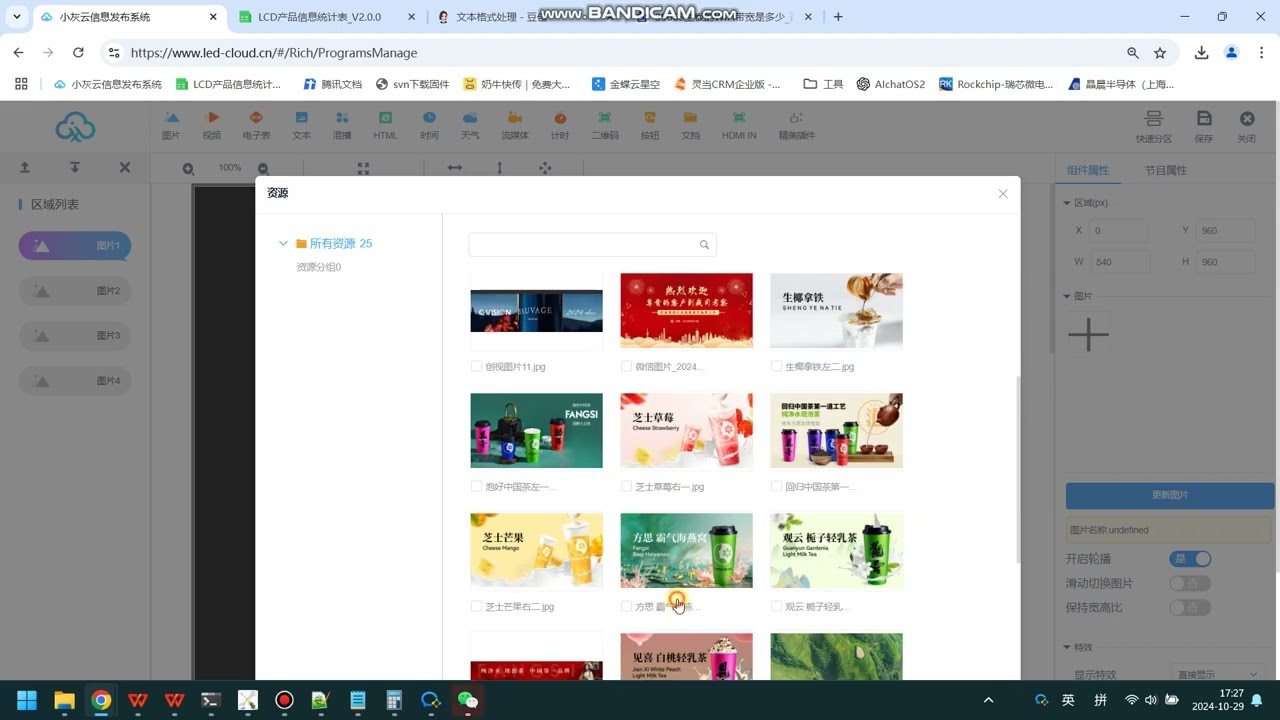The height and width of the screenshot is (720, 1280).
Task: Insert a 文档 document component
Action: pos(691,126)
